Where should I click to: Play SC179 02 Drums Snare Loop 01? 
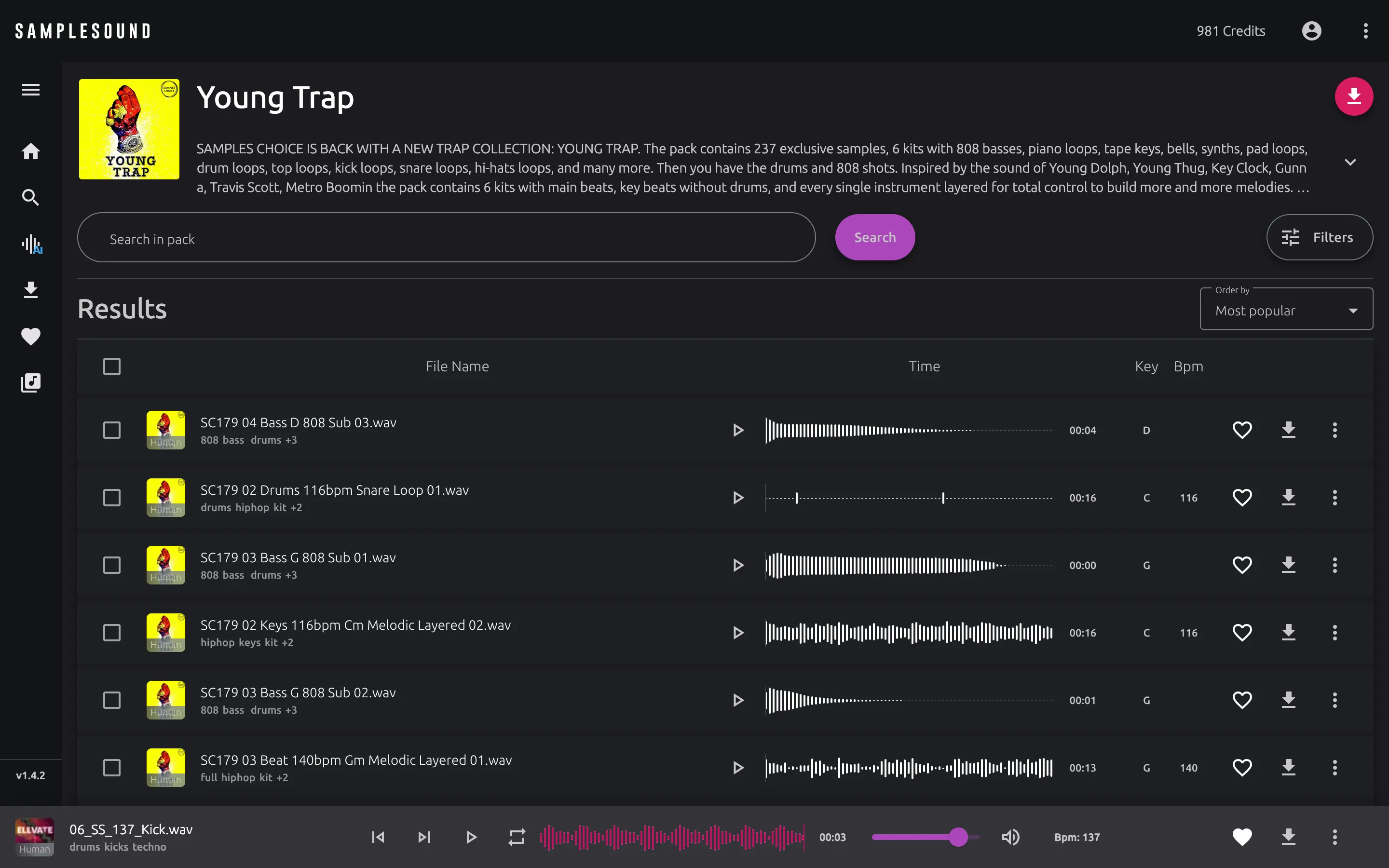[738, 498]
